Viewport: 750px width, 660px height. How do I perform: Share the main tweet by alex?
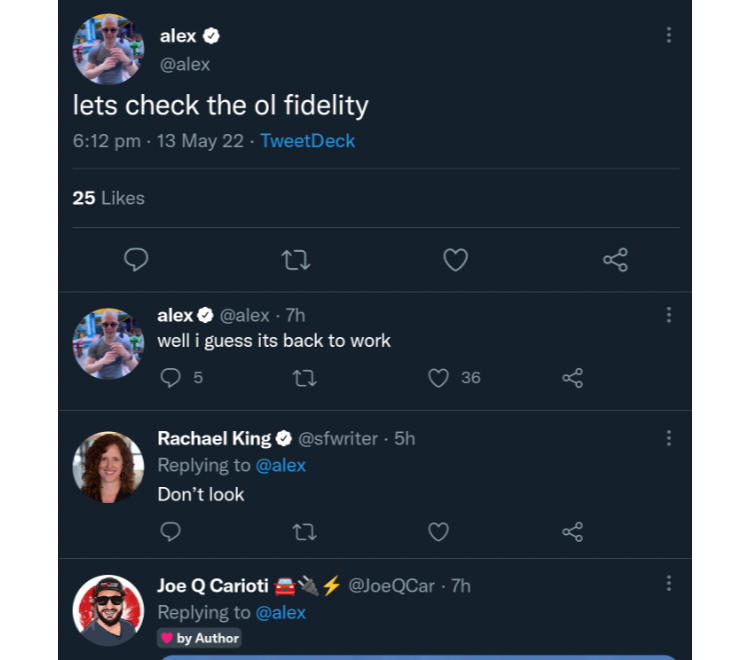(615, 260)
